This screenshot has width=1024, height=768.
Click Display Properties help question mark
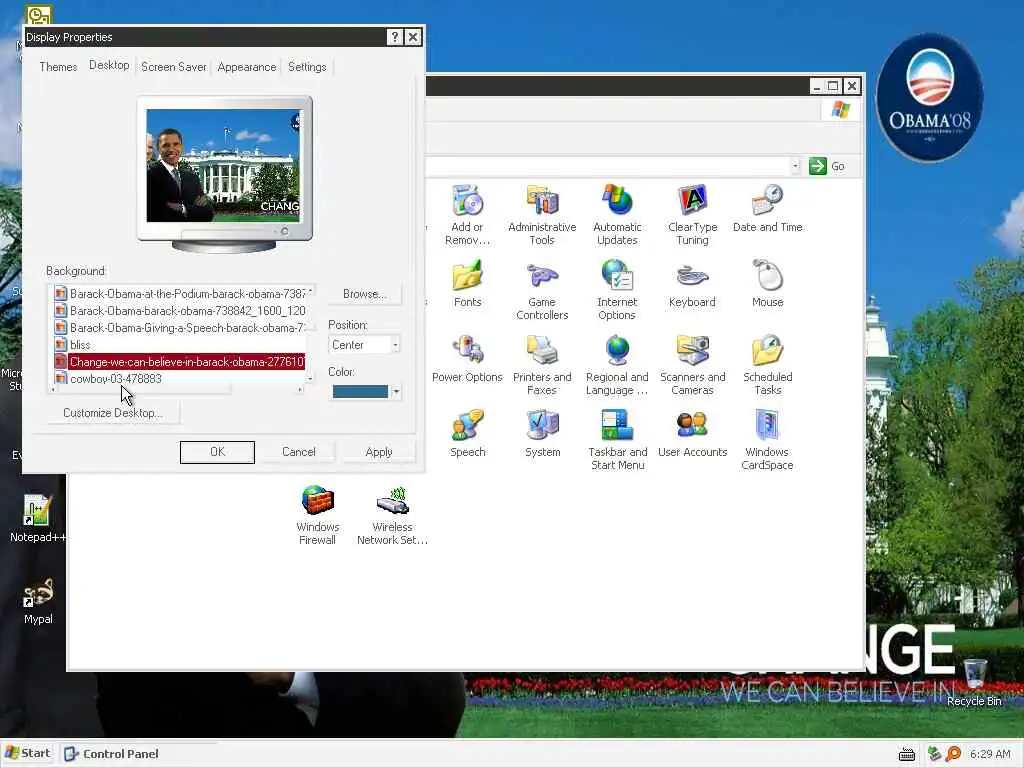pos(394,37)
